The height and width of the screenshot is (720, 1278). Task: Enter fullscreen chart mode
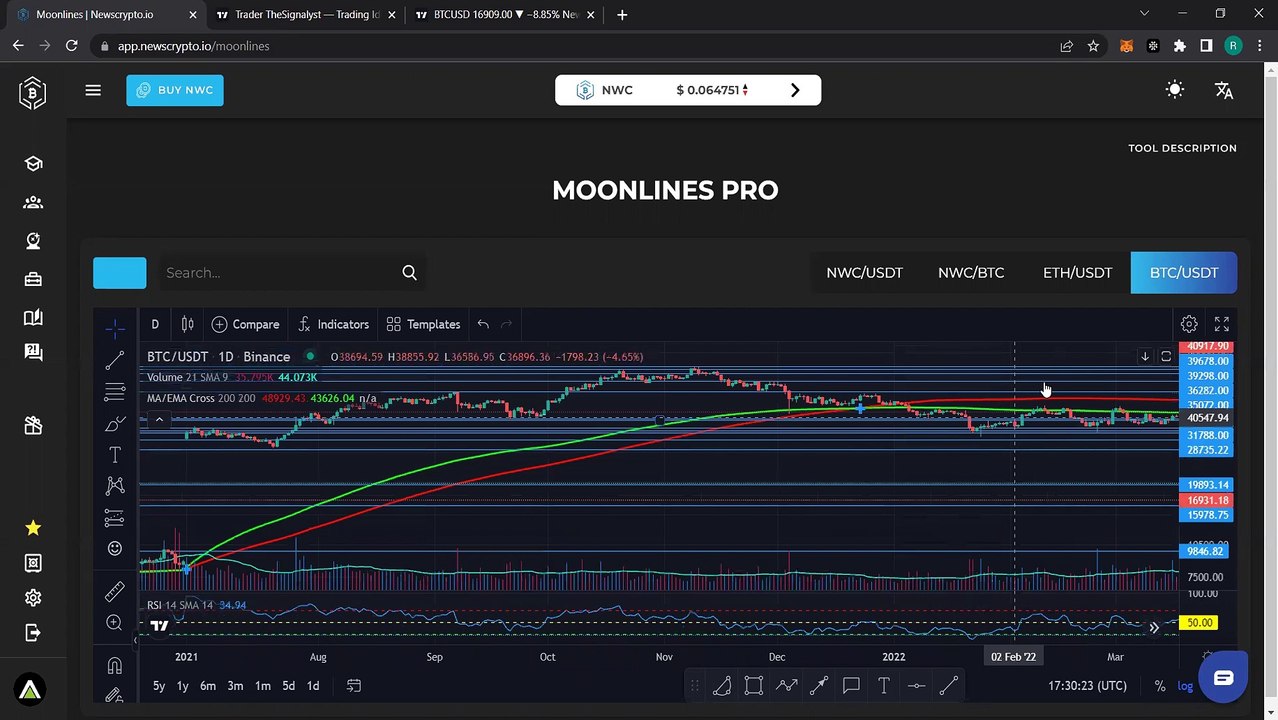1222,324
